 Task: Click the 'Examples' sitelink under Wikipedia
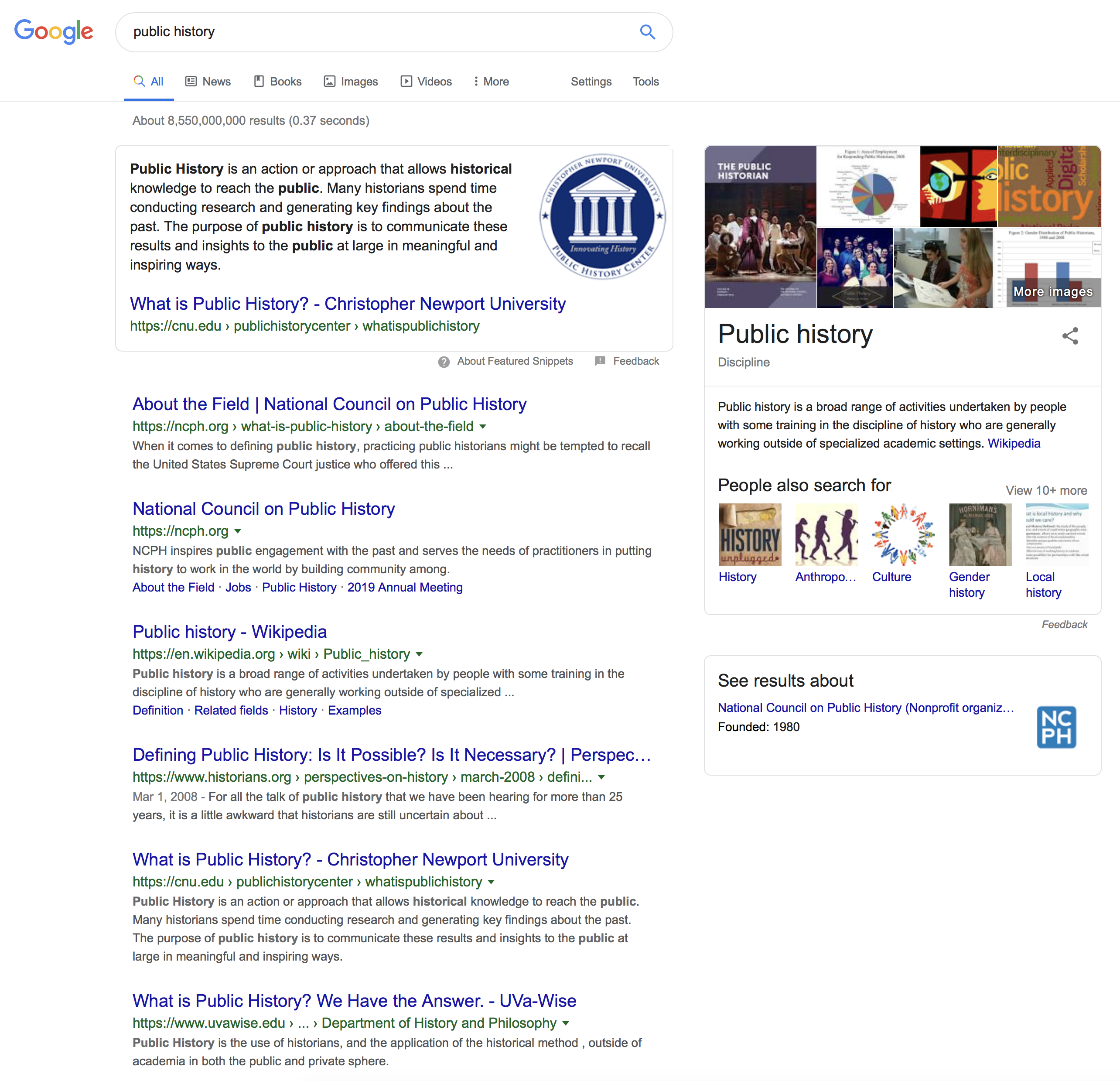pyautogui.click(x=354, y=710)
